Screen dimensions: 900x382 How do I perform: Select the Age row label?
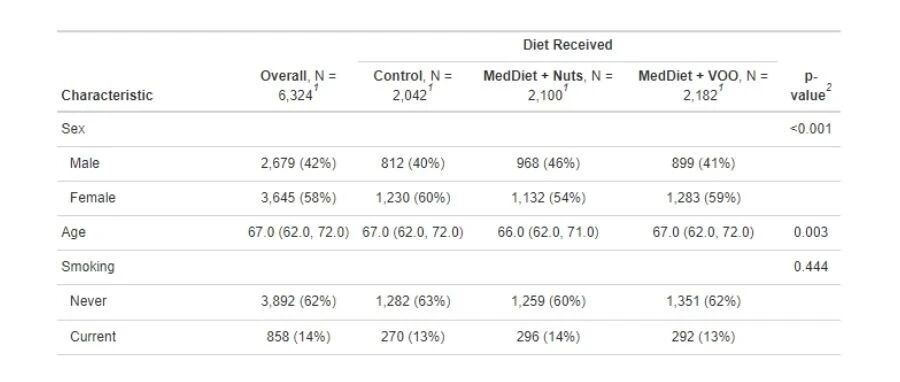(x=73, y=232)
